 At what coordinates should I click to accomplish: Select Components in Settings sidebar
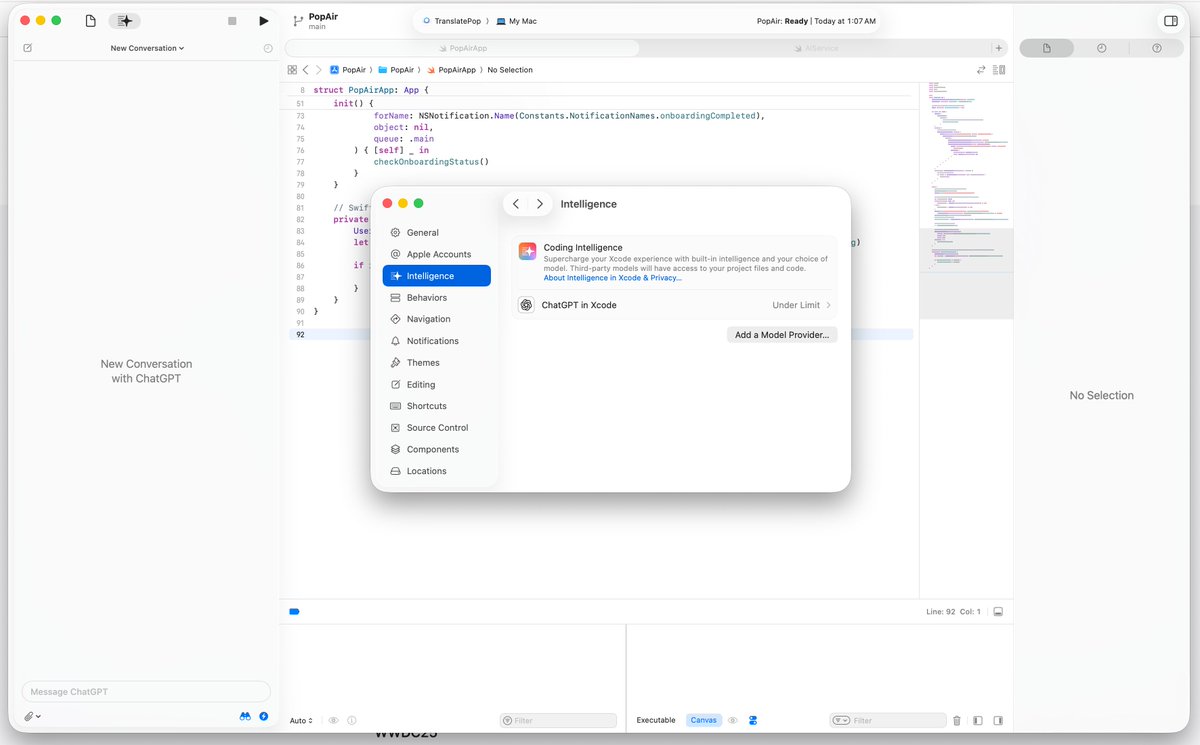pos(437,450)
